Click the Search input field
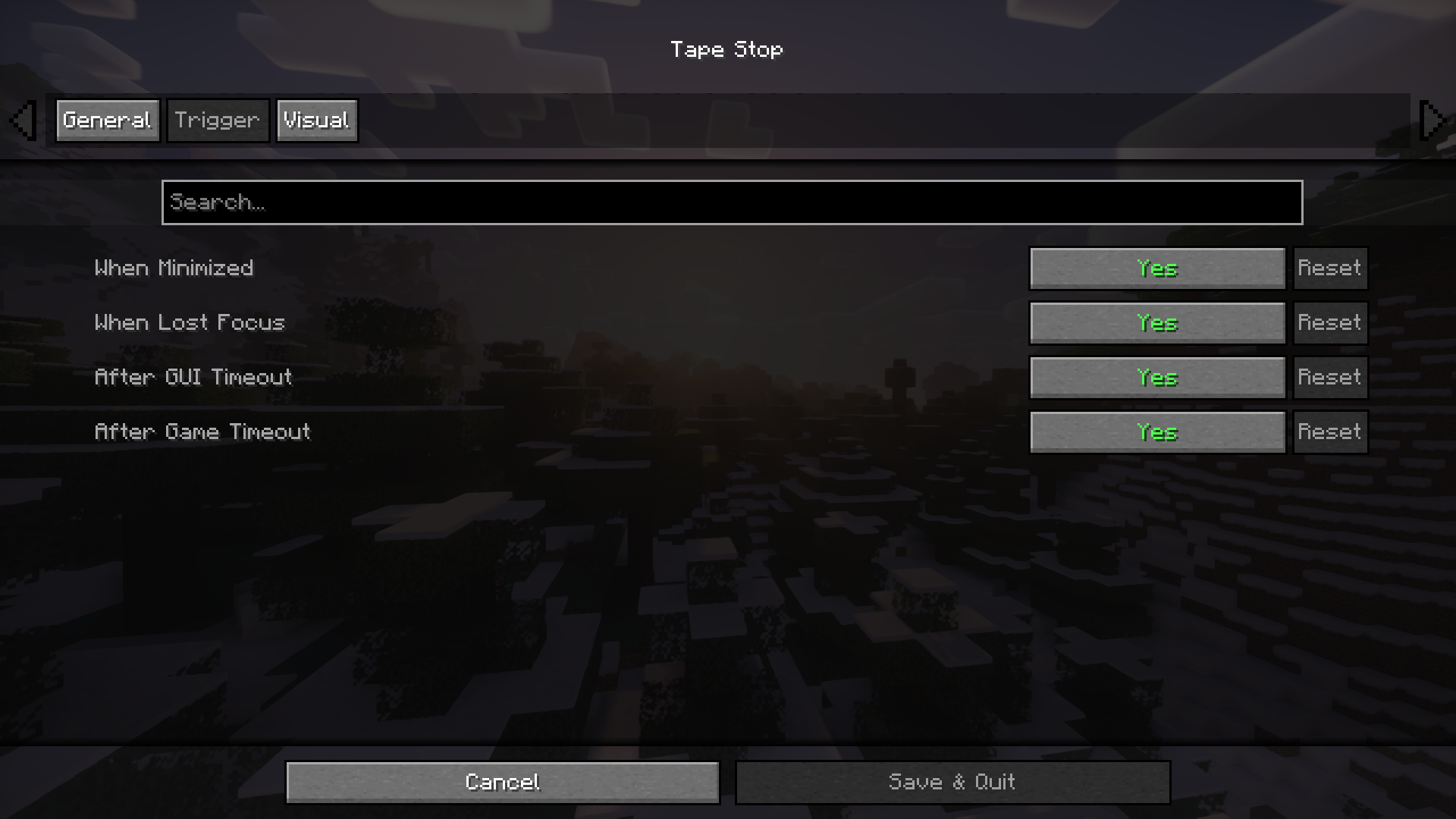Screen dimensions: 1456x819 click(732, 202)
